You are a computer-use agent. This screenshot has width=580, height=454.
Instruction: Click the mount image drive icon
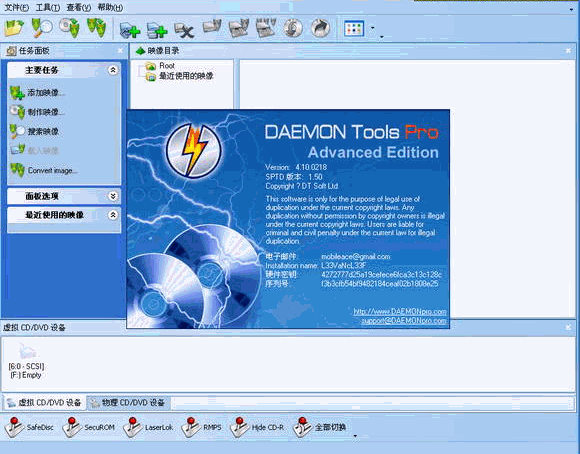pos(212,27)
